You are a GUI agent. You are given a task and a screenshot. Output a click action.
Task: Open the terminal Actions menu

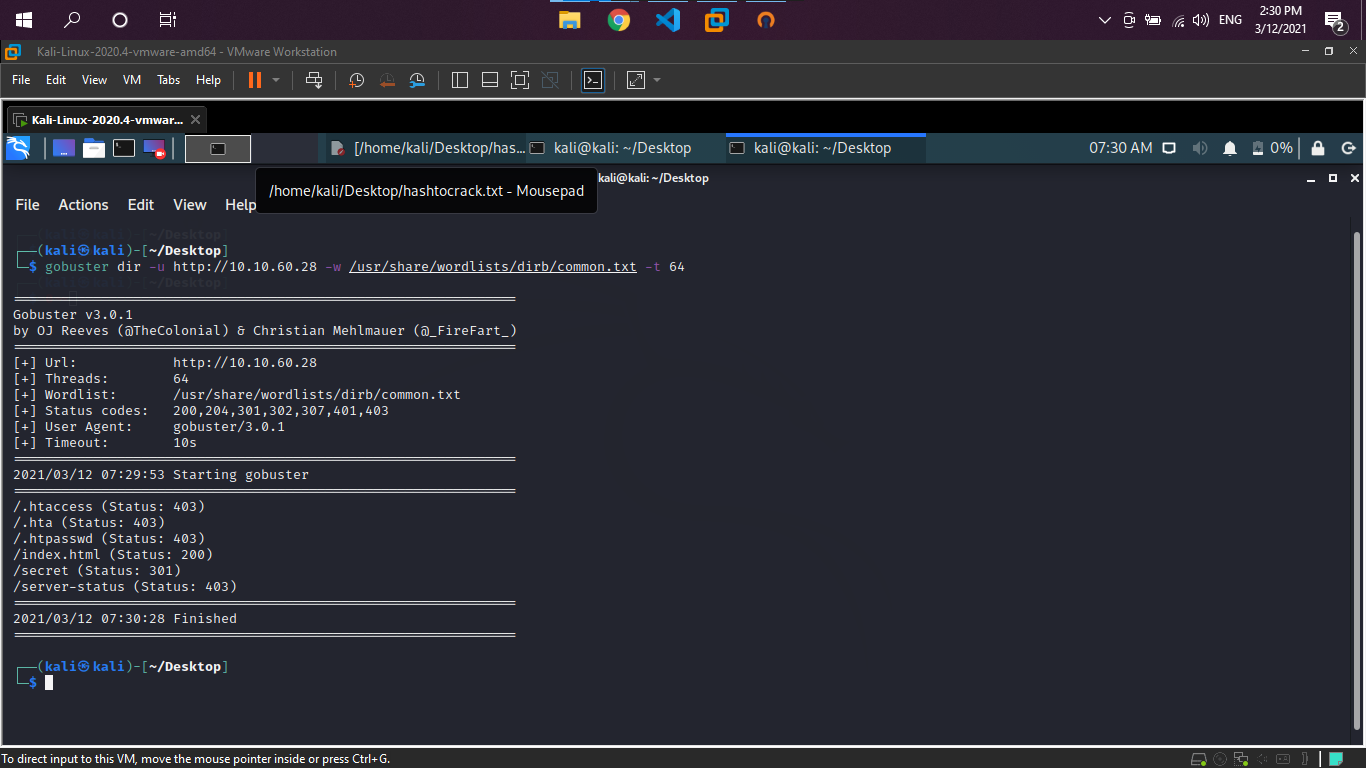coord(83,204)
